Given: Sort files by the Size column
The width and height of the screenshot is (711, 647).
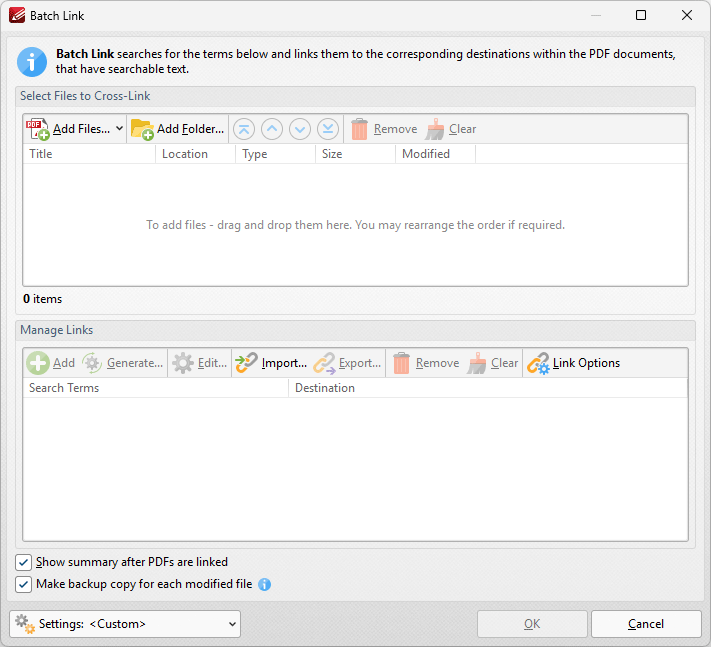Looking at the screenshot, I should pyautogui.click(x=355, y=154).
